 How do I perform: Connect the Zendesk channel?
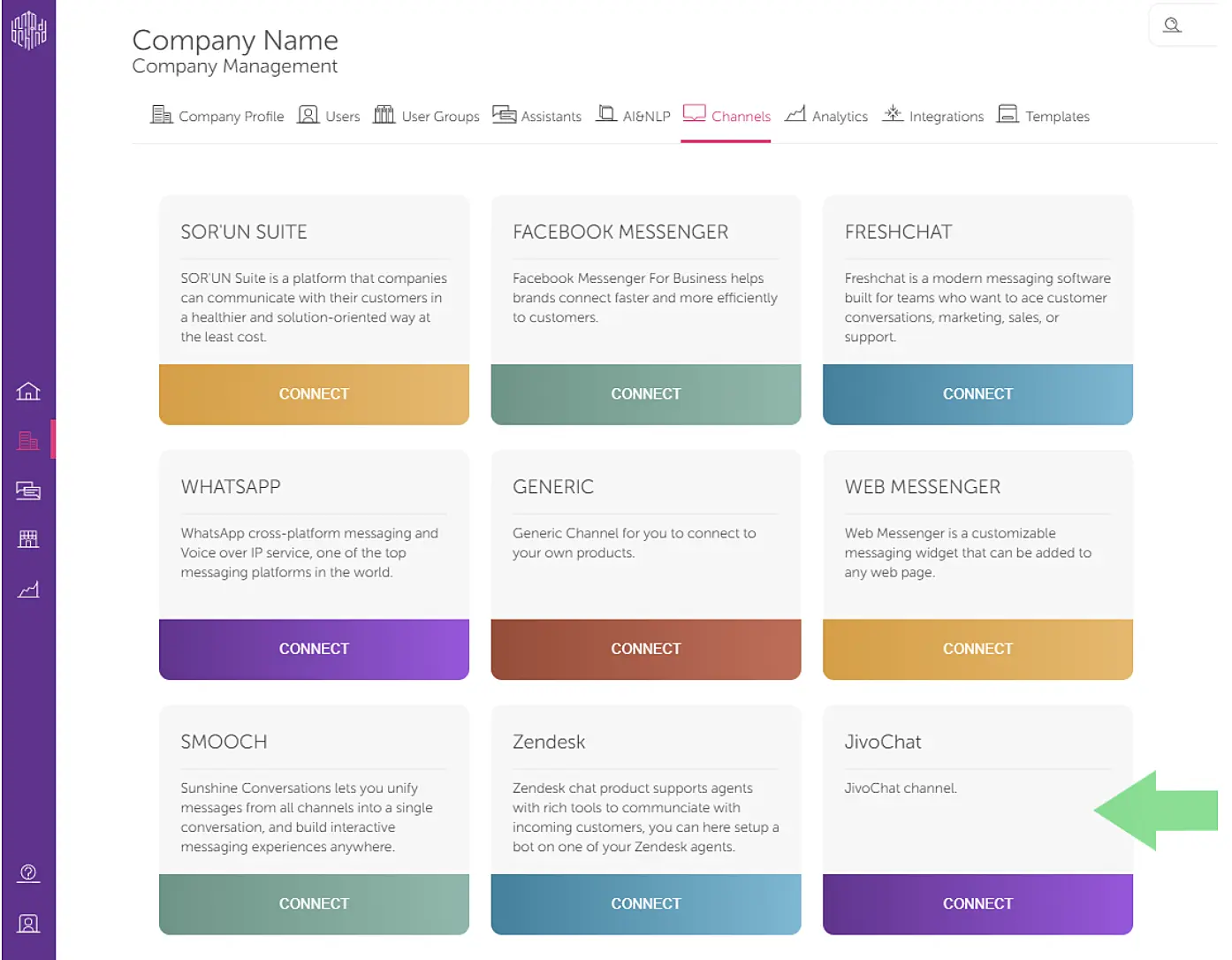click(x=646, y=903)
